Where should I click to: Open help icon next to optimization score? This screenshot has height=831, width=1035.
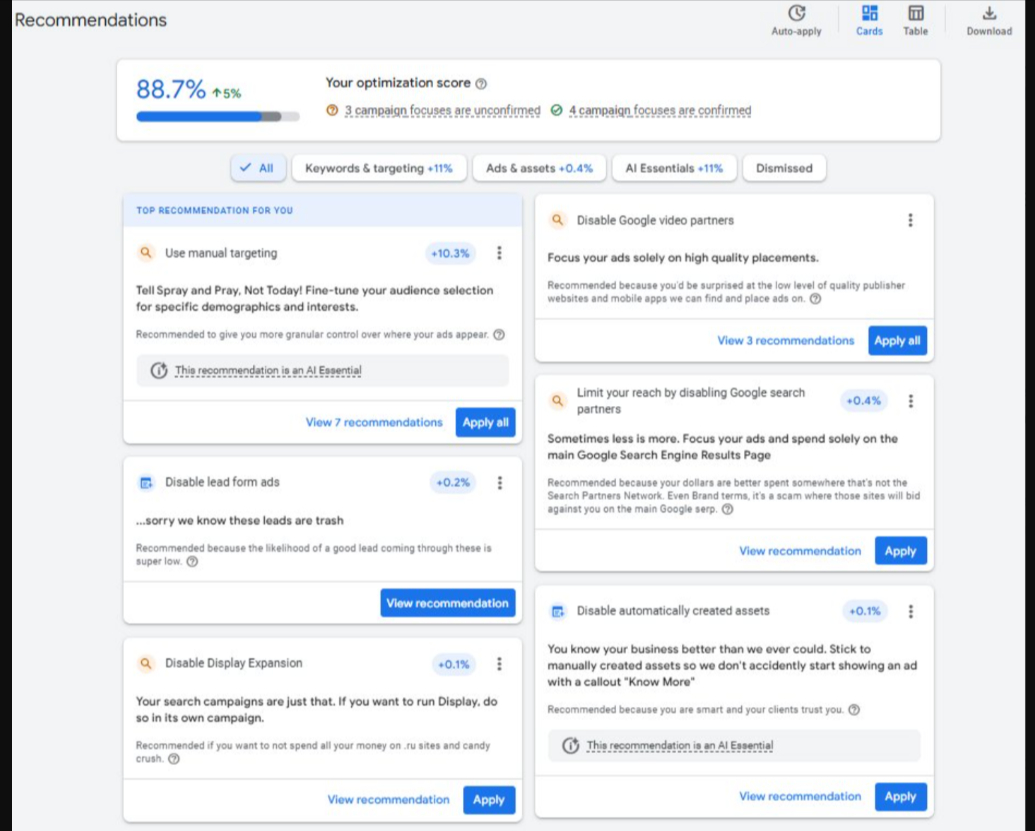pyautogui.click(x=481, y=84)
